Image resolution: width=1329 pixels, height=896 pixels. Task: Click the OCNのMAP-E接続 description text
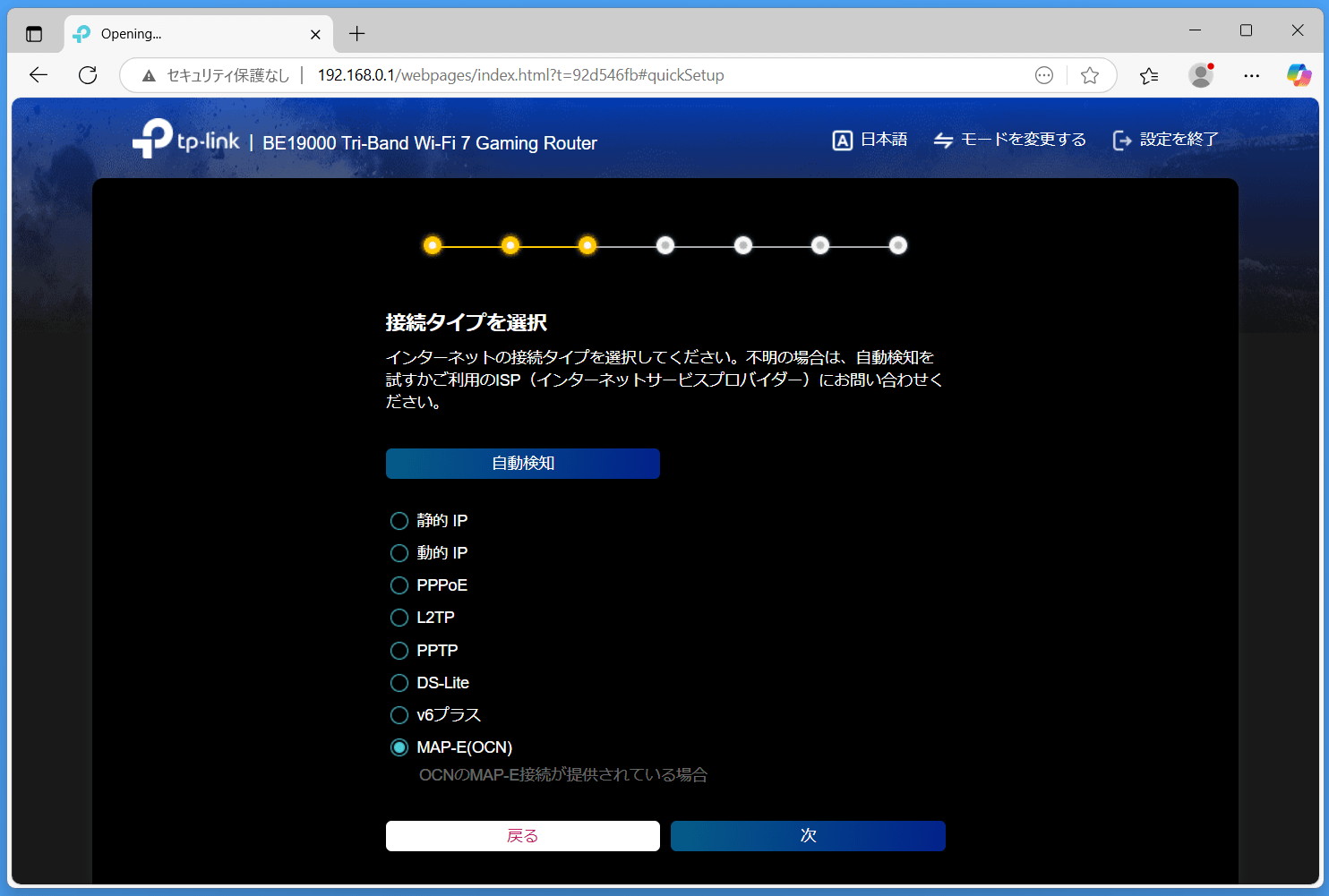[563, 775]
